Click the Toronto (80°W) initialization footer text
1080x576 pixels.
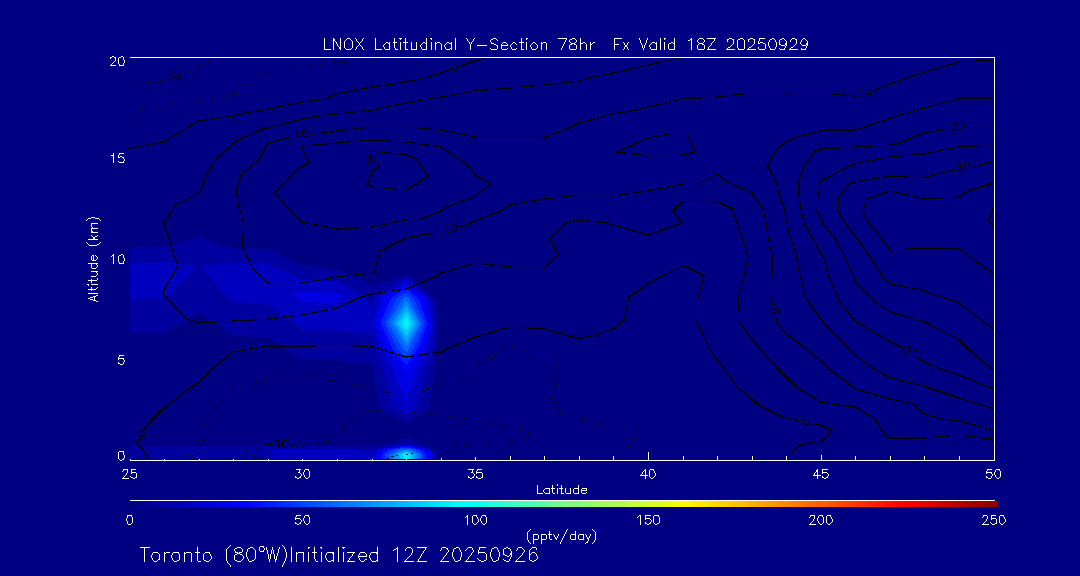[339, 555]
